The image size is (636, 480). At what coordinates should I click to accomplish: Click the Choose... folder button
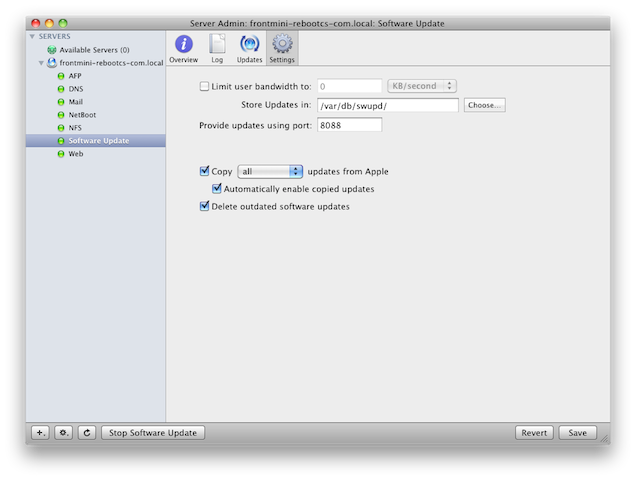tap(484, 105)
